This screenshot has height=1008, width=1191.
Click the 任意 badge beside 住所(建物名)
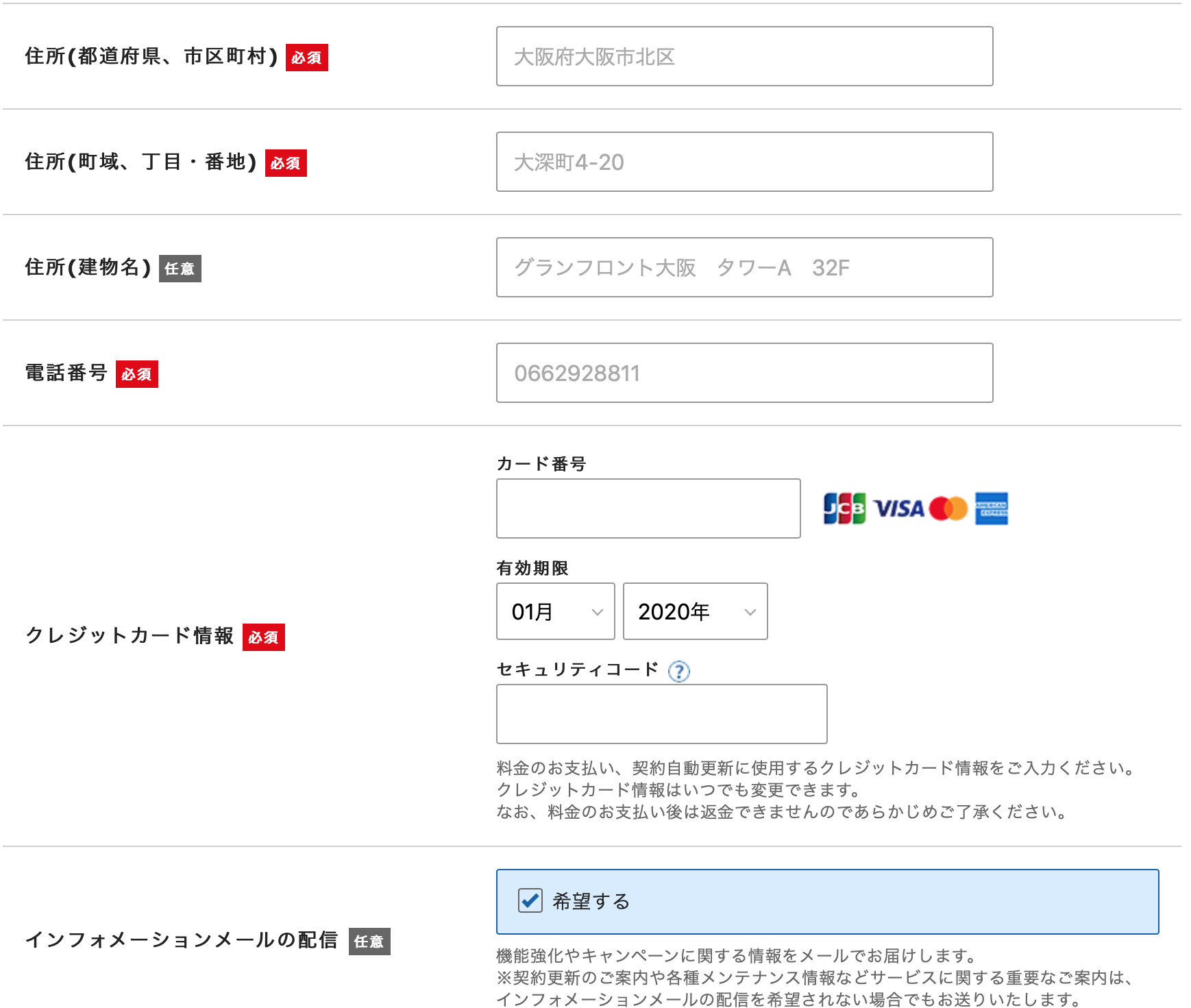pyautogui.click(x=180, y=269)
